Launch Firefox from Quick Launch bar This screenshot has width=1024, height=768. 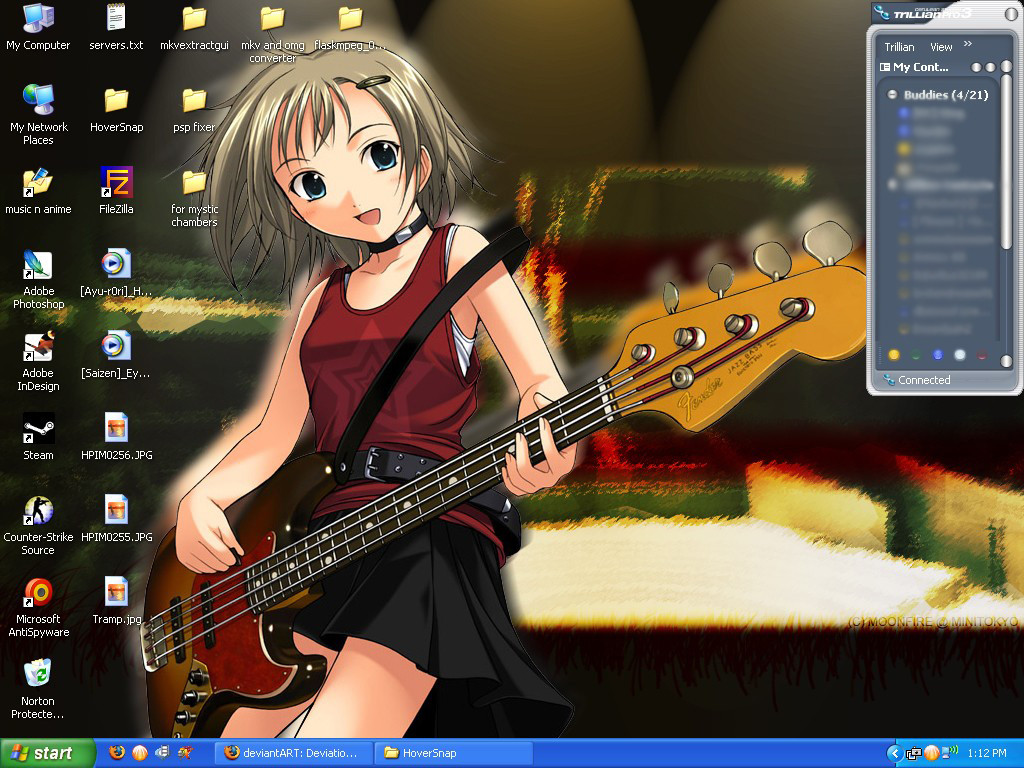(x=117, y=753)
